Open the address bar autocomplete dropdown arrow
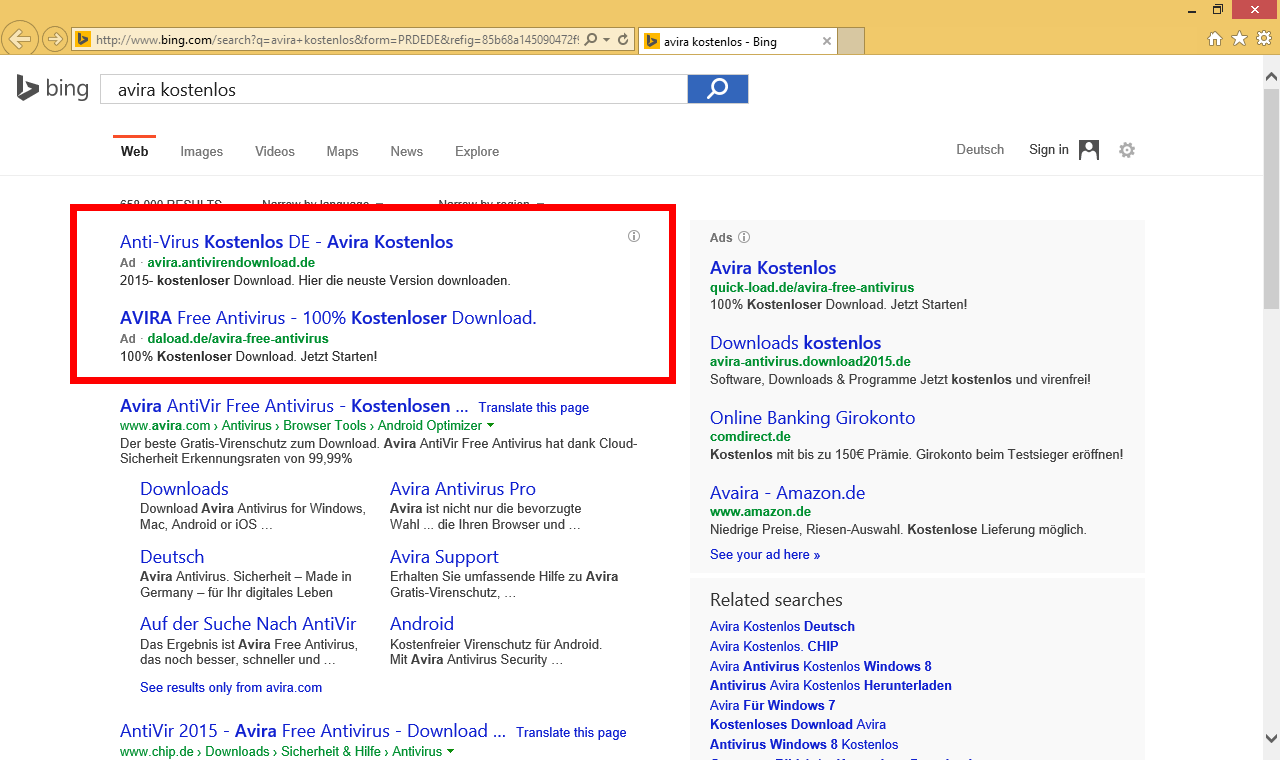 pyautogui.click(x=606, y=40)
